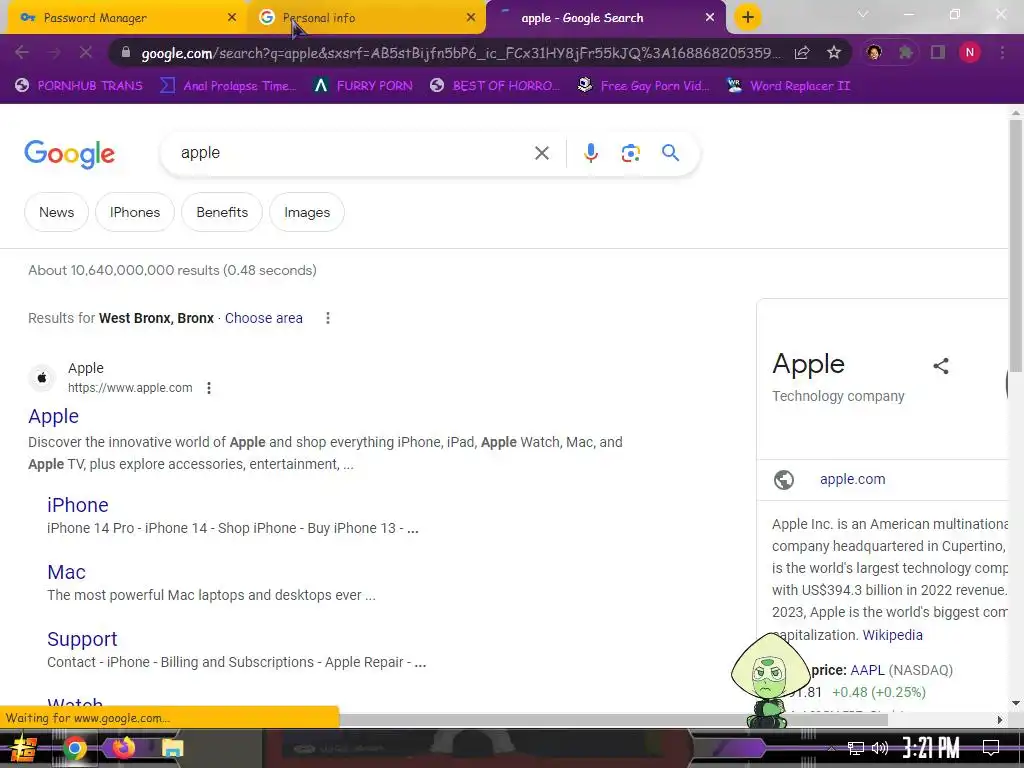Go to Google home via the logo
This screenshot has height=768, width=1024.
tap(69, 154)
